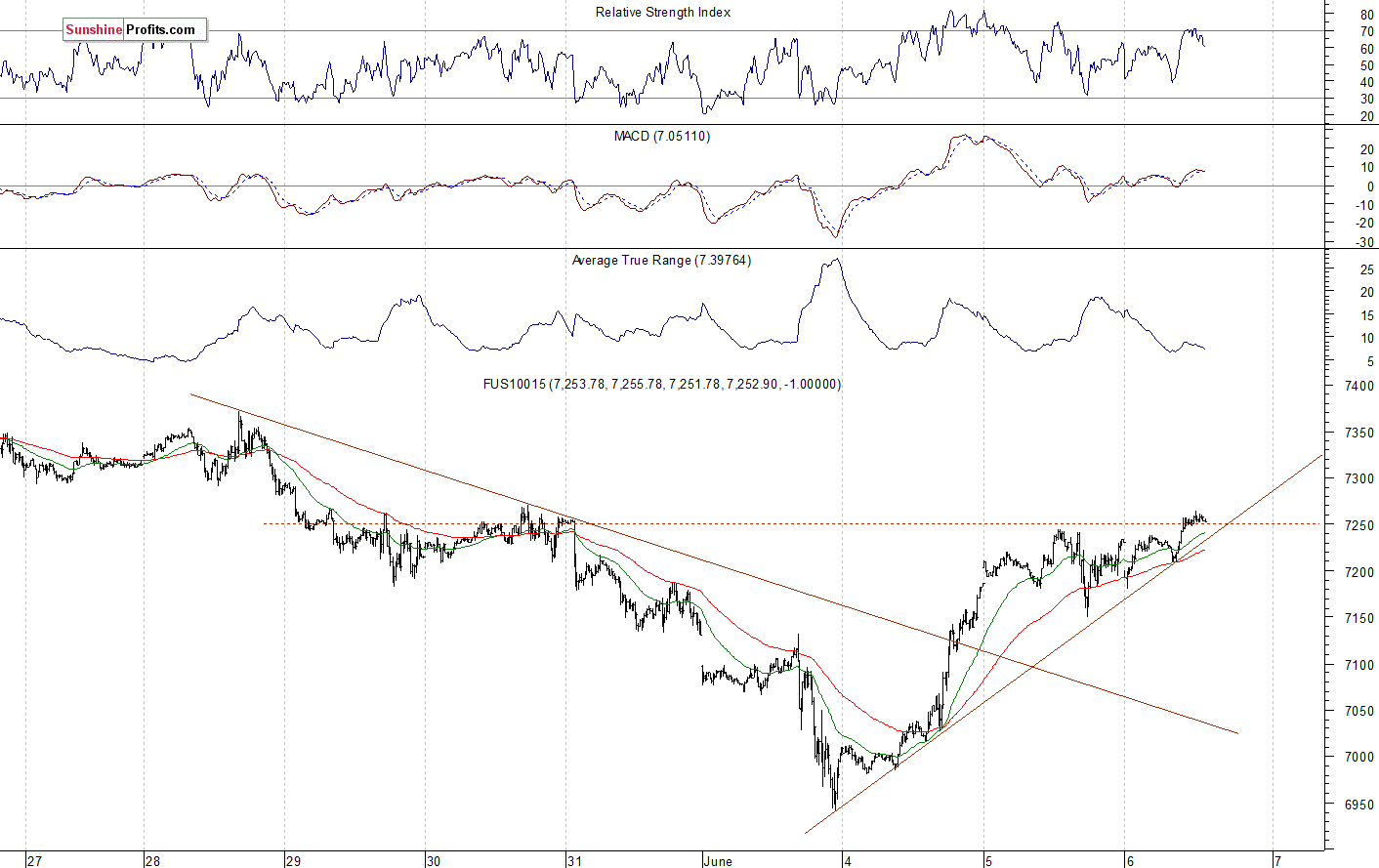Click date label 31 on time axis
The image size is (1379, 868).
point(574,861)
